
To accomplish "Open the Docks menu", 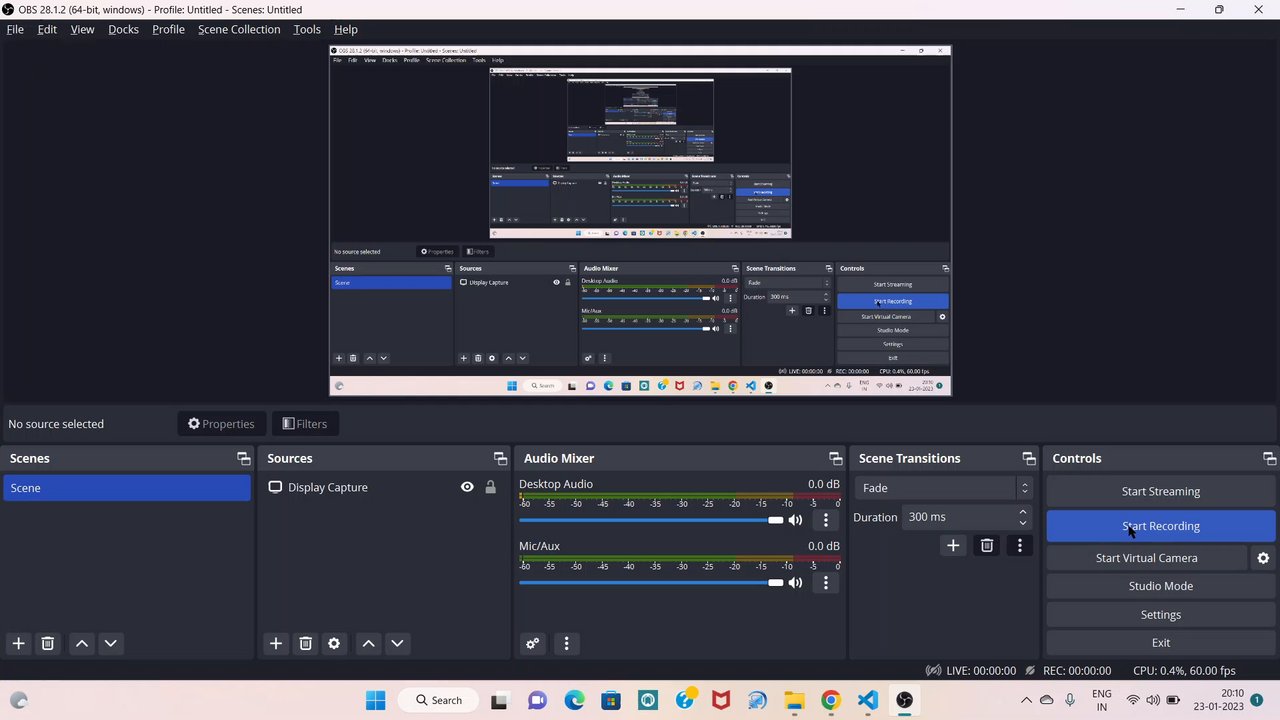I will click(x=123, y=29).
